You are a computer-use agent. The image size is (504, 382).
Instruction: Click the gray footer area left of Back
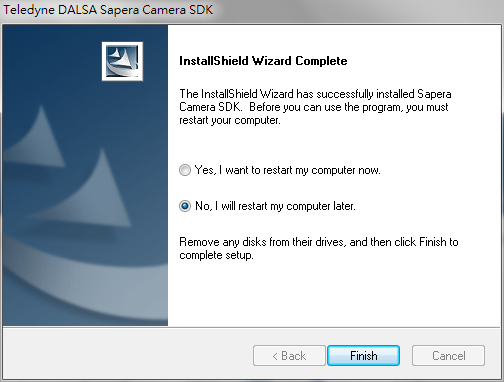127,355
